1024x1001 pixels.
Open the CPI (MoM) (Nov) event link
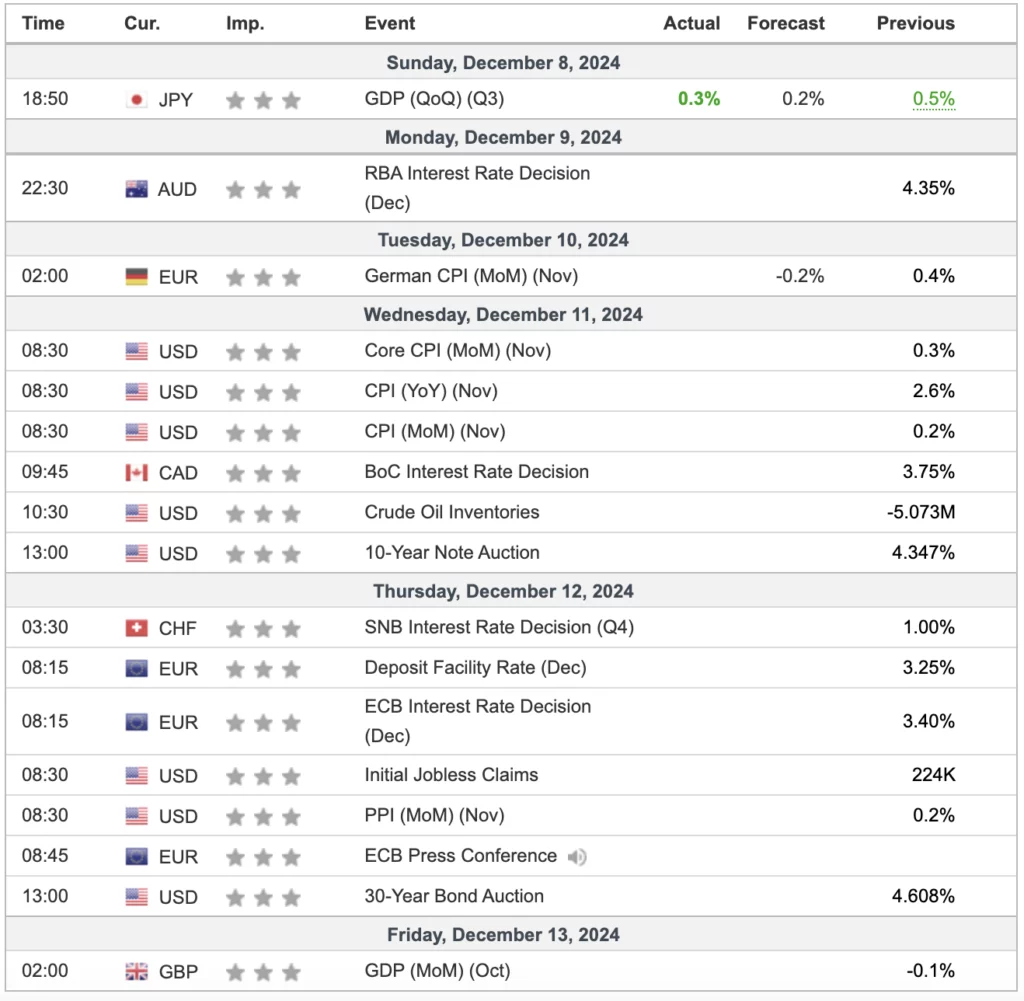pos(435,431)
